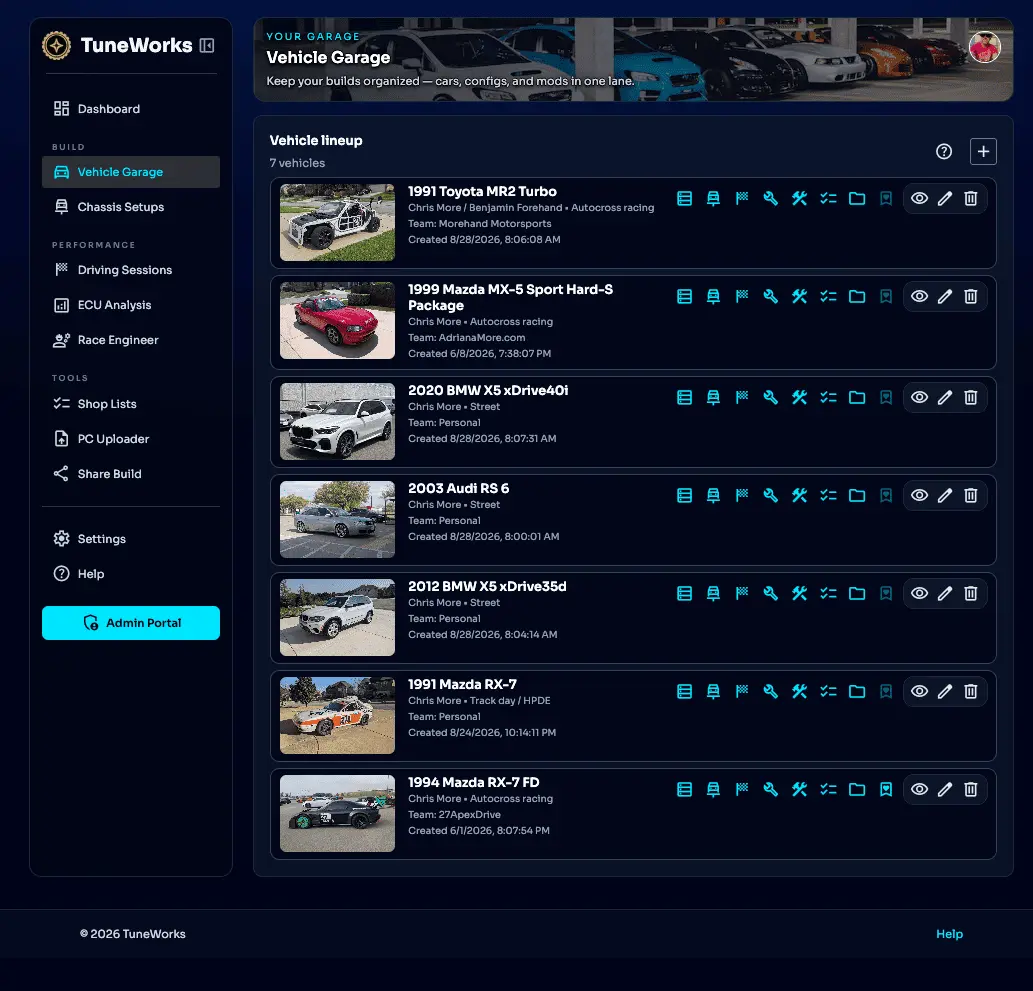Click the 2003 Audi RS 6 title

point(458,488)
